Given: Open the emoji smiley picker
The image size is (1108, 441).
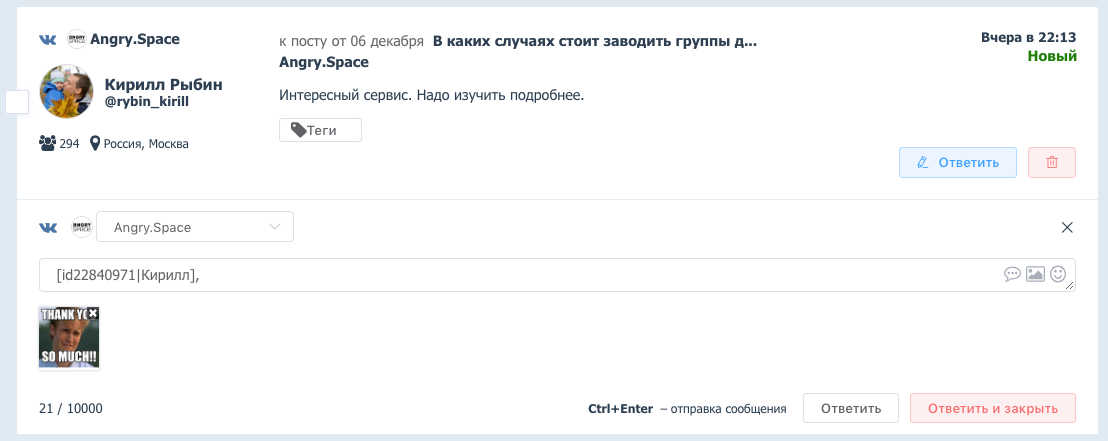Looking at the screenshot, I should [1058, 274].
